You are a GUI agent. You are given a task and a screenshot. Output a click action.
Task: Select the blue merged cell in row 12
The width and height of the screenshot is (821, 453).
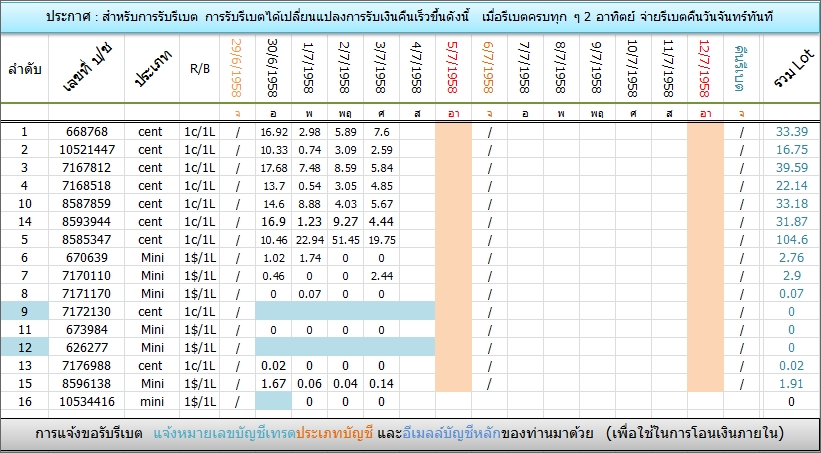coord(345,348)
